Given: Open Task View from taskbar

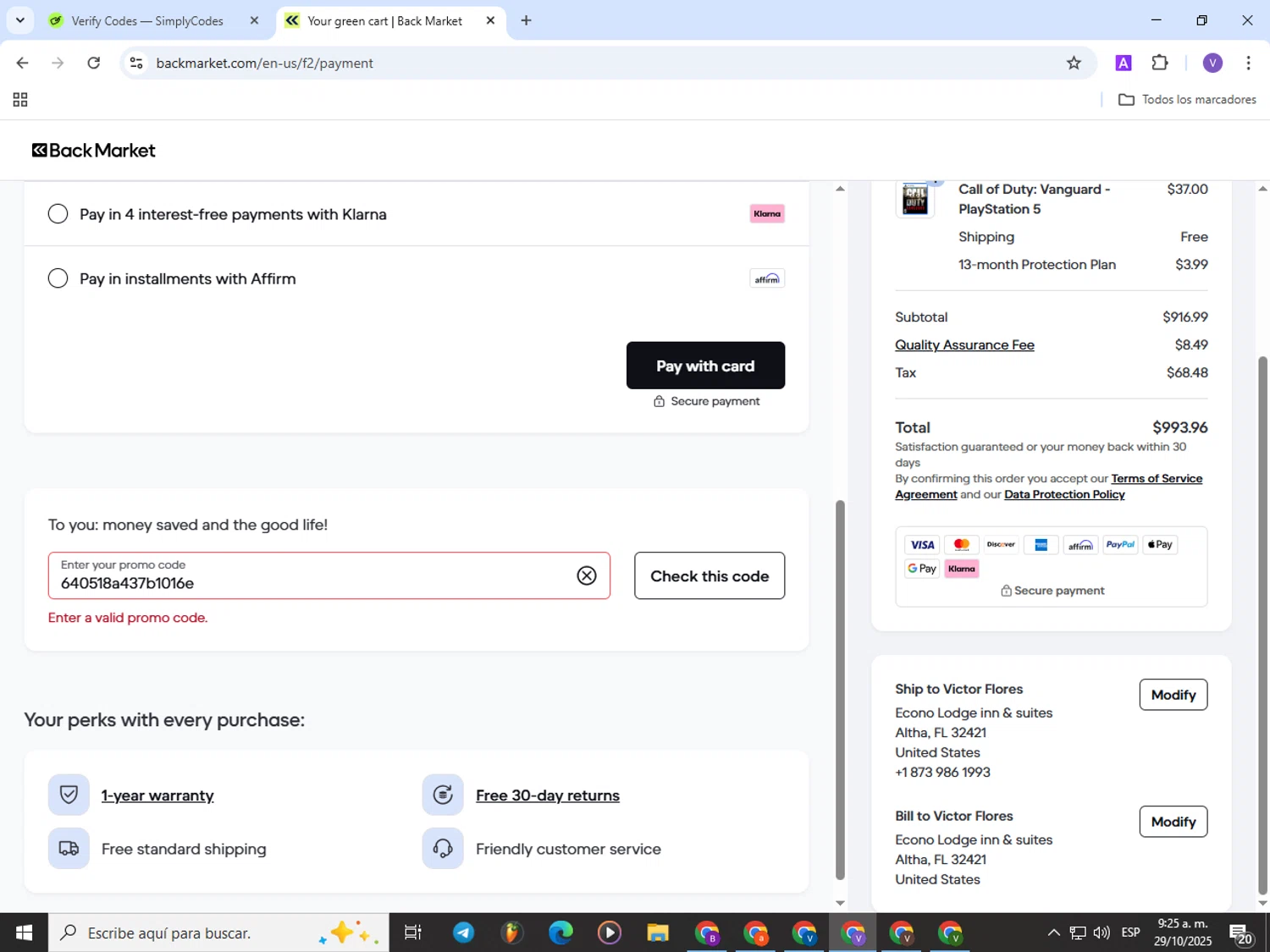Looking at the screenshot, I should point(413,933).
